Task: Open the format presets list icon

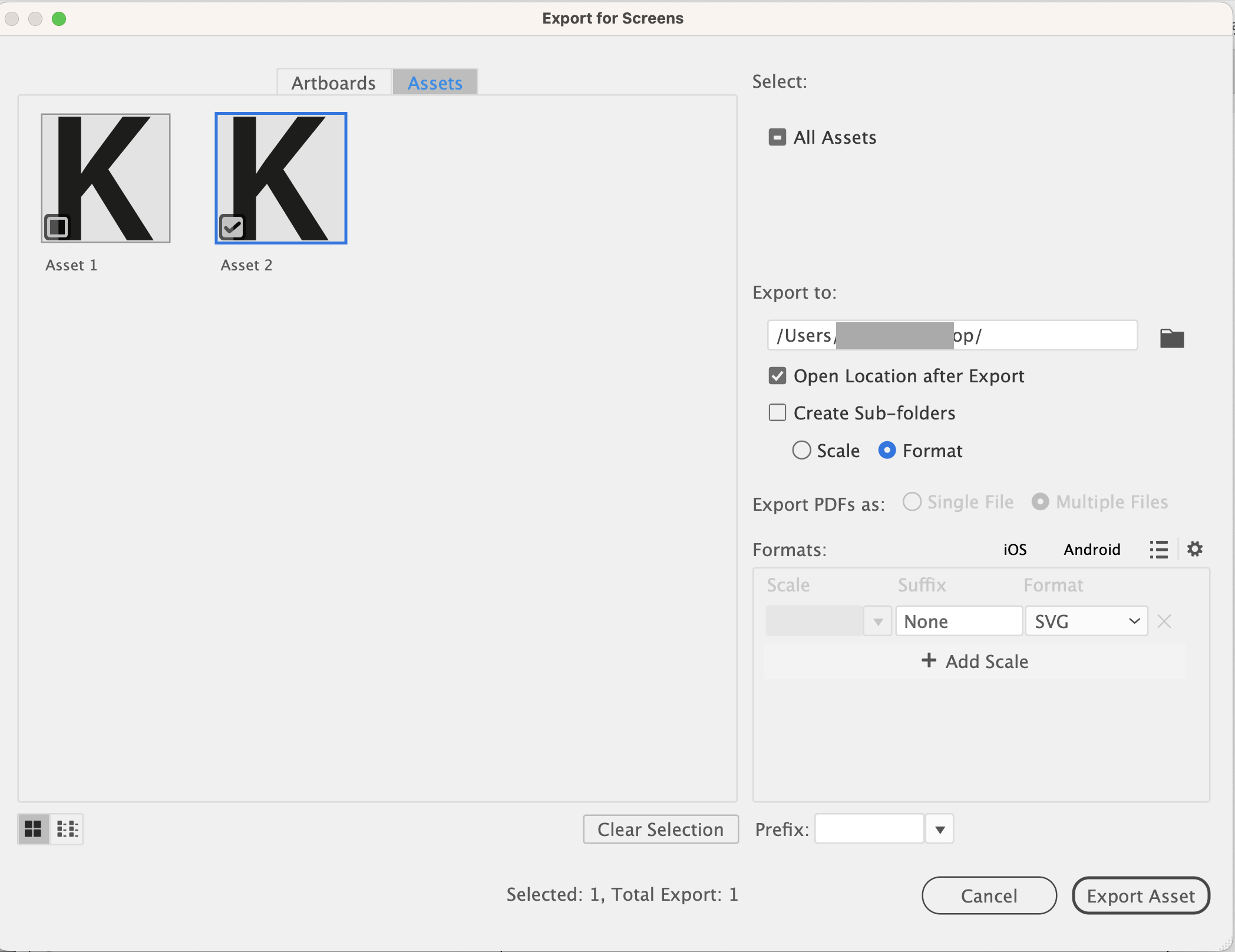Action: pos(1158,548)
